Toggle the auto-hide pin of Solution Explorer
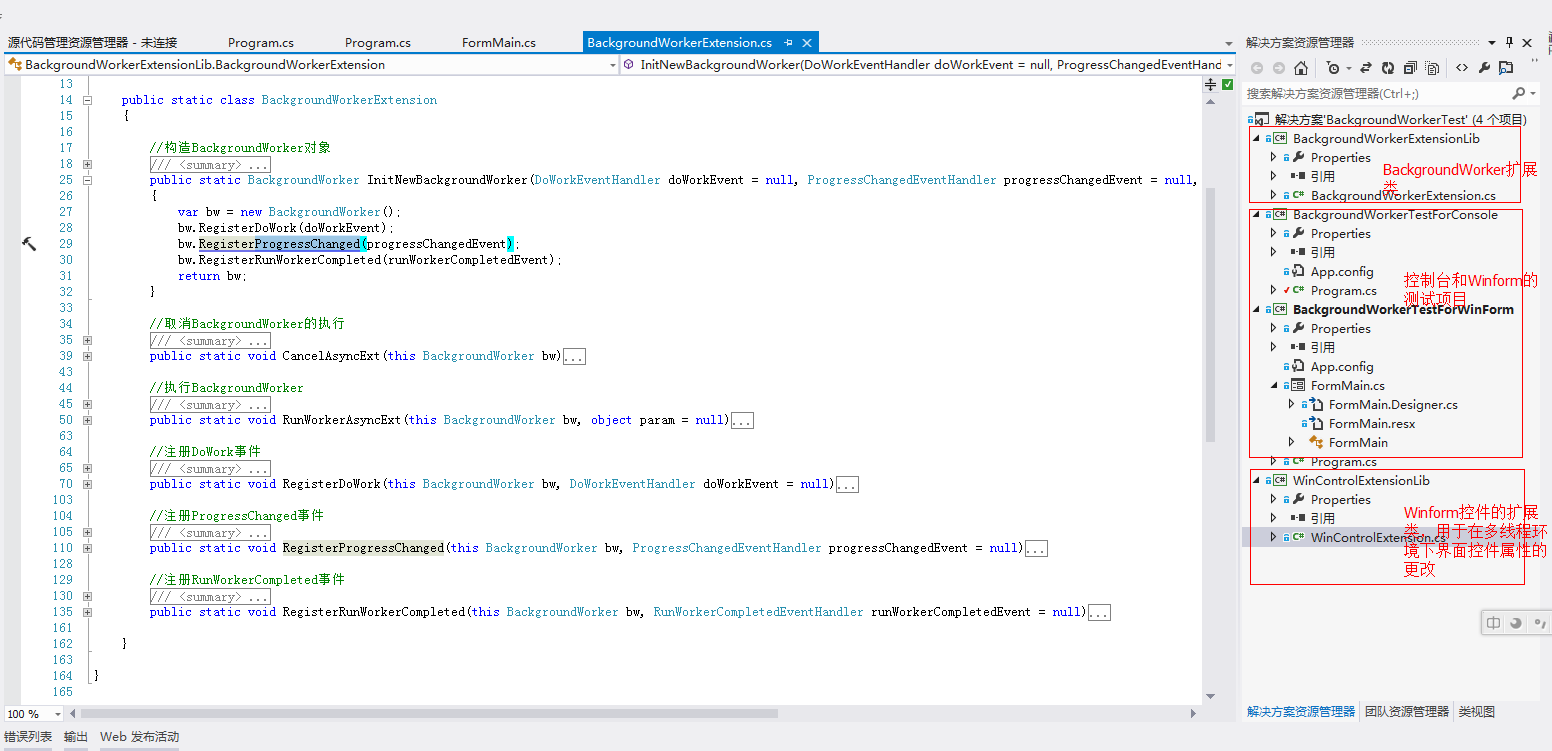1552x751 pixels. coord(1509,43)
